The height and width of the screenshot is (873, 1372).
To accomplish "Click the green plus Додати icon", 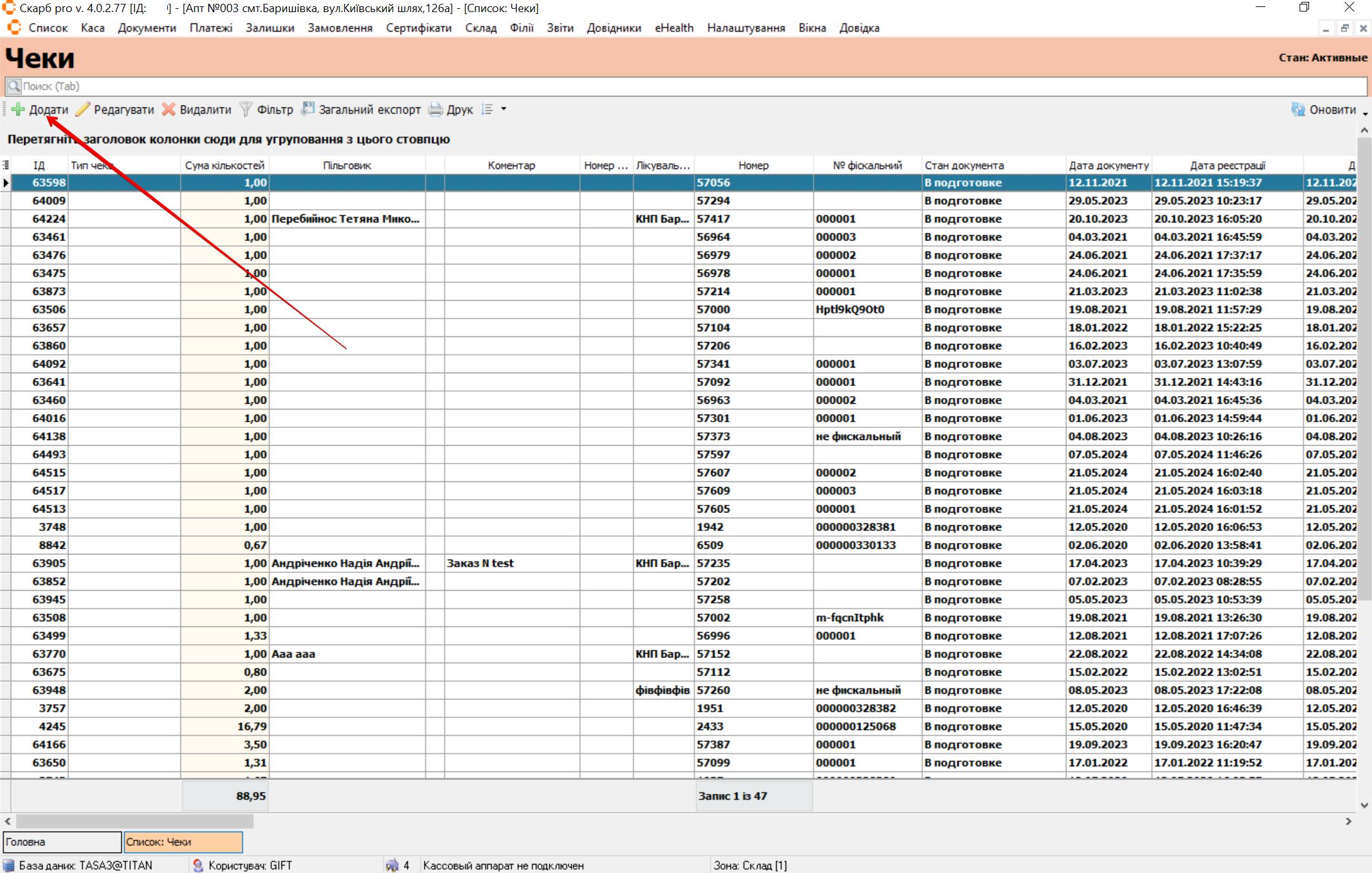I will coord(18,109).
